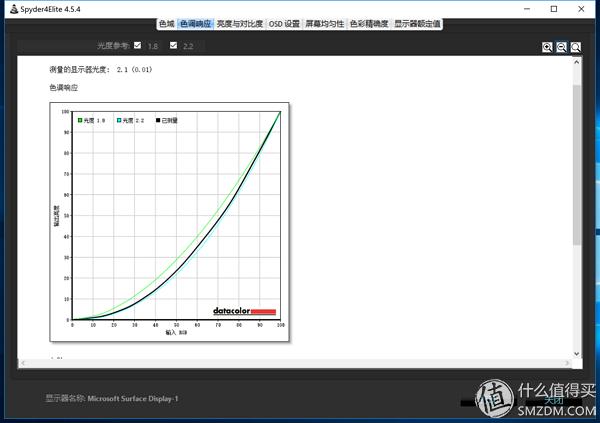Click the cyan gamma 2.2 legend swatch
The width and height of the screenshot is (600, 423).
point(119,120)
